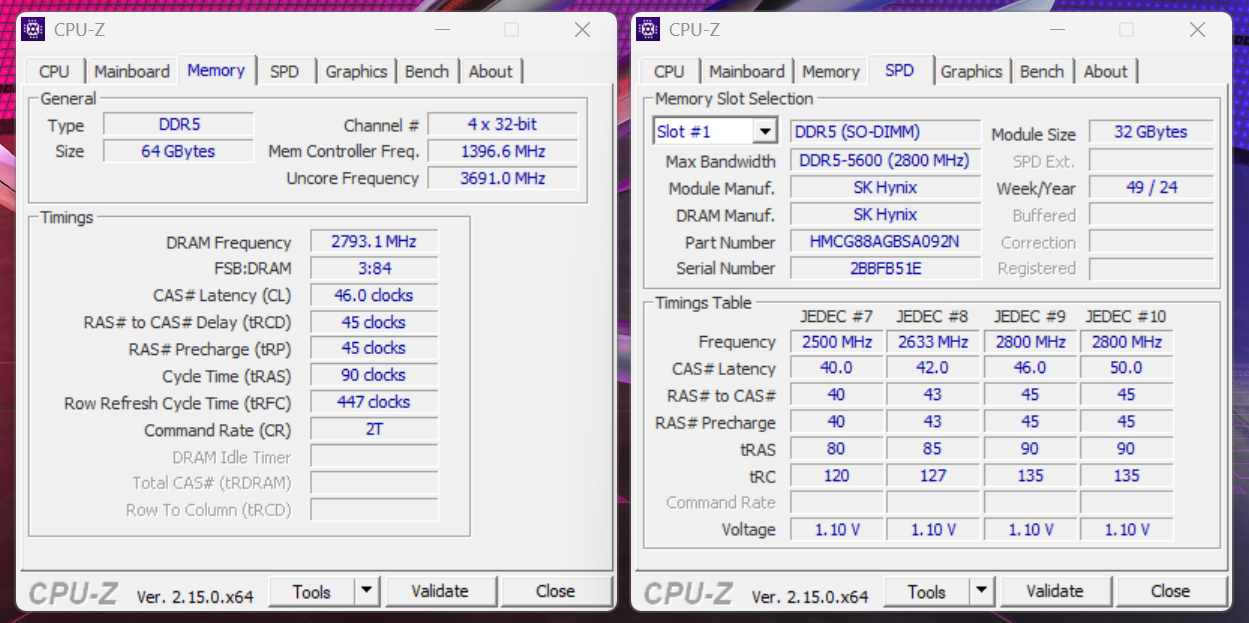Open the SPD tab in the left window
The image size is (1249, 623).
(285, 71)
